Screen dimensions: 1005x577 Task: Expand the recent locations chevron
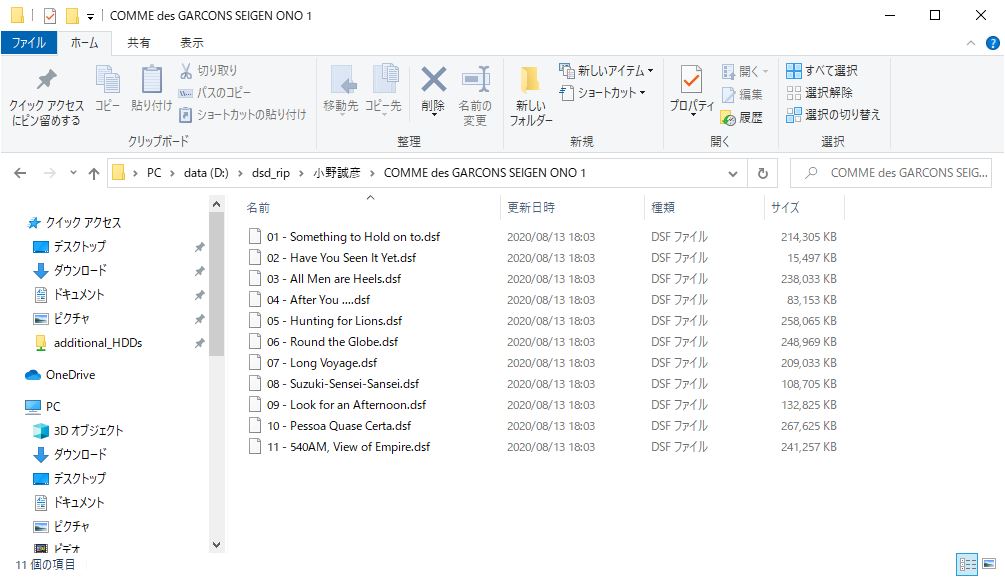tap(73, 172)
